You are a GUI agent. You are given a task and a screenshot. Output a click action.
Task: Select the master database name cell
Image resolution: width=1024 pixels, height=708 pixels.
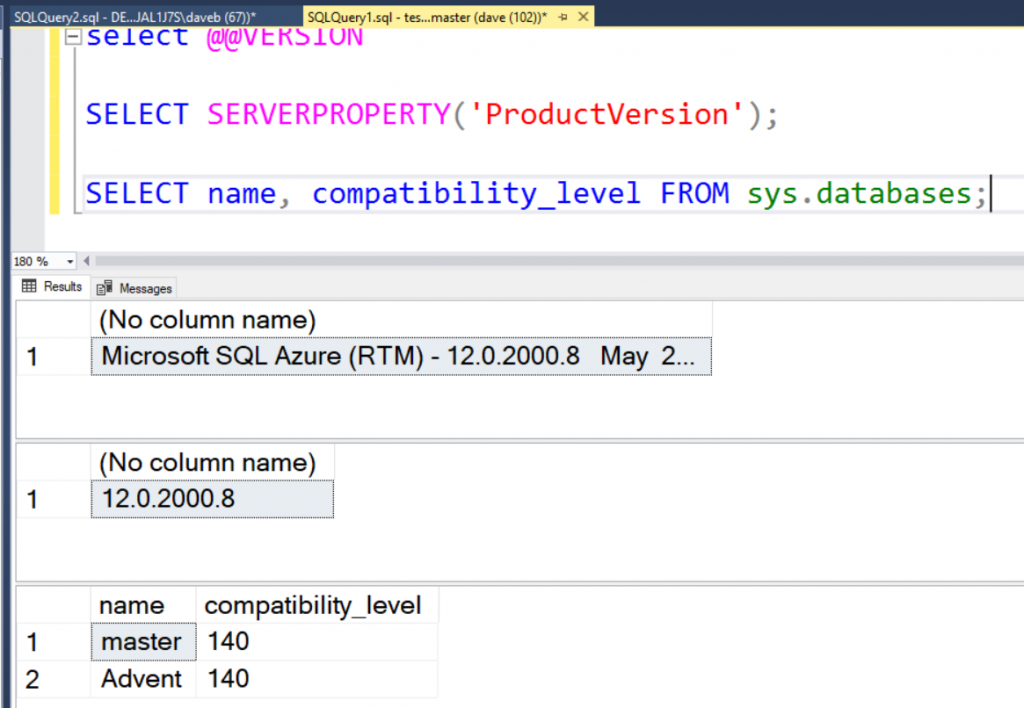coord(142,641)
